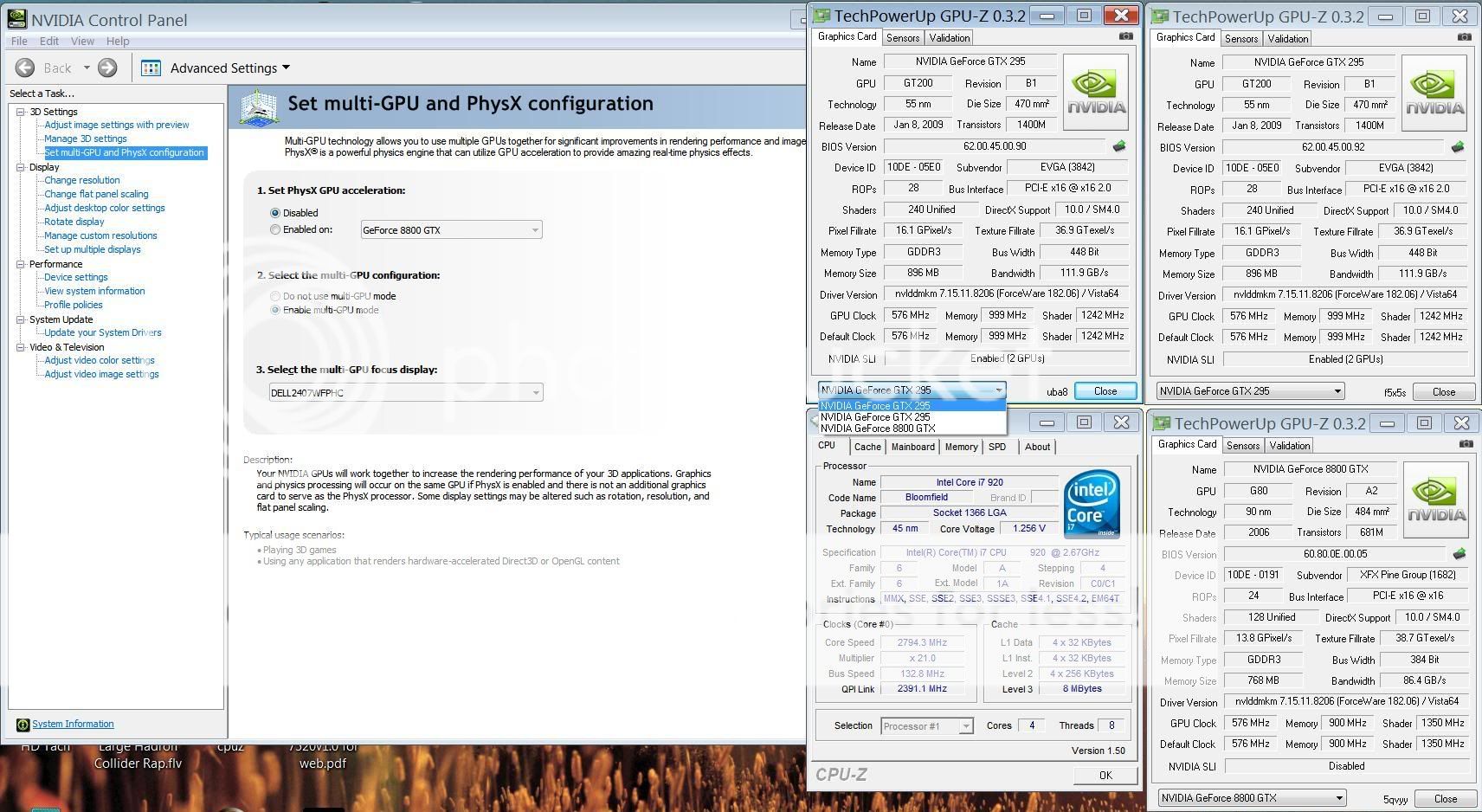Switch to Cache tab in CPU-Z
This screenshot has height=812, width=1482.
(867, 447)
